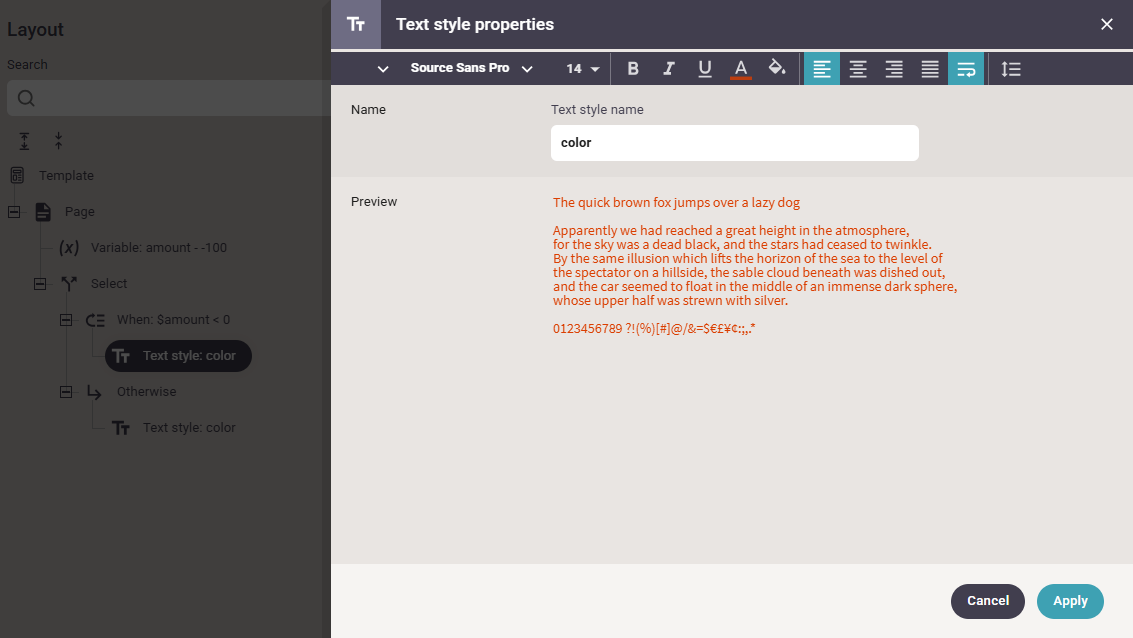Open the Source Sans Pro font dropdown
This screenshot has width=1133, height=638.
click(x=471, y=69)
